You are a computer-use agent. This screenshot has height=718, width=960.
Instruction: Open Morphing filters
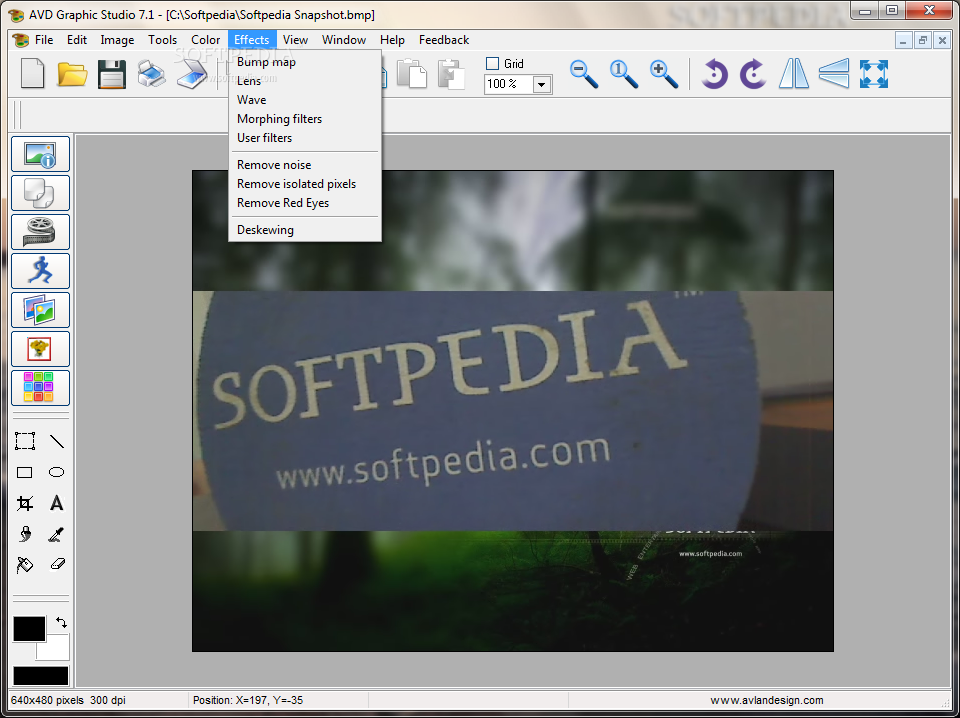[305, 119]
